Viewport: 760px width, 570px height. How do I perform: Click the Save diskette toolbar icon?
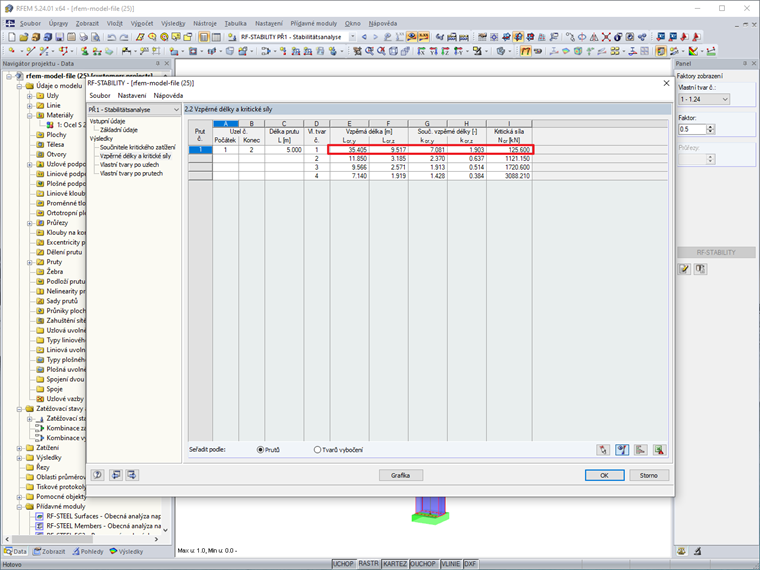(x=60, y=37)
